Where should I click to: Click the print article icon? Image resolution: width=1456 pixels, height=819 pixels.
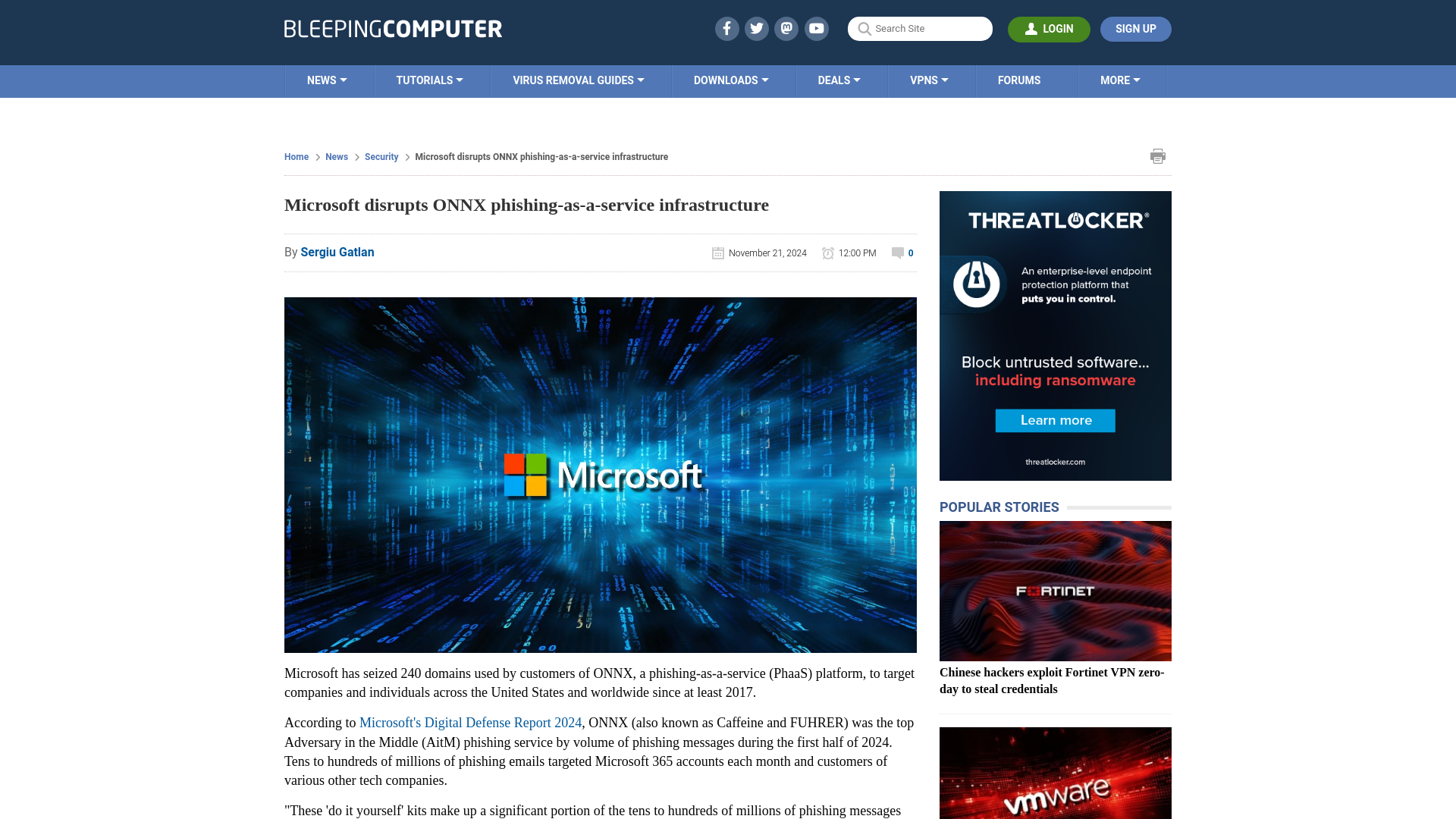(x=1158, y=156)
